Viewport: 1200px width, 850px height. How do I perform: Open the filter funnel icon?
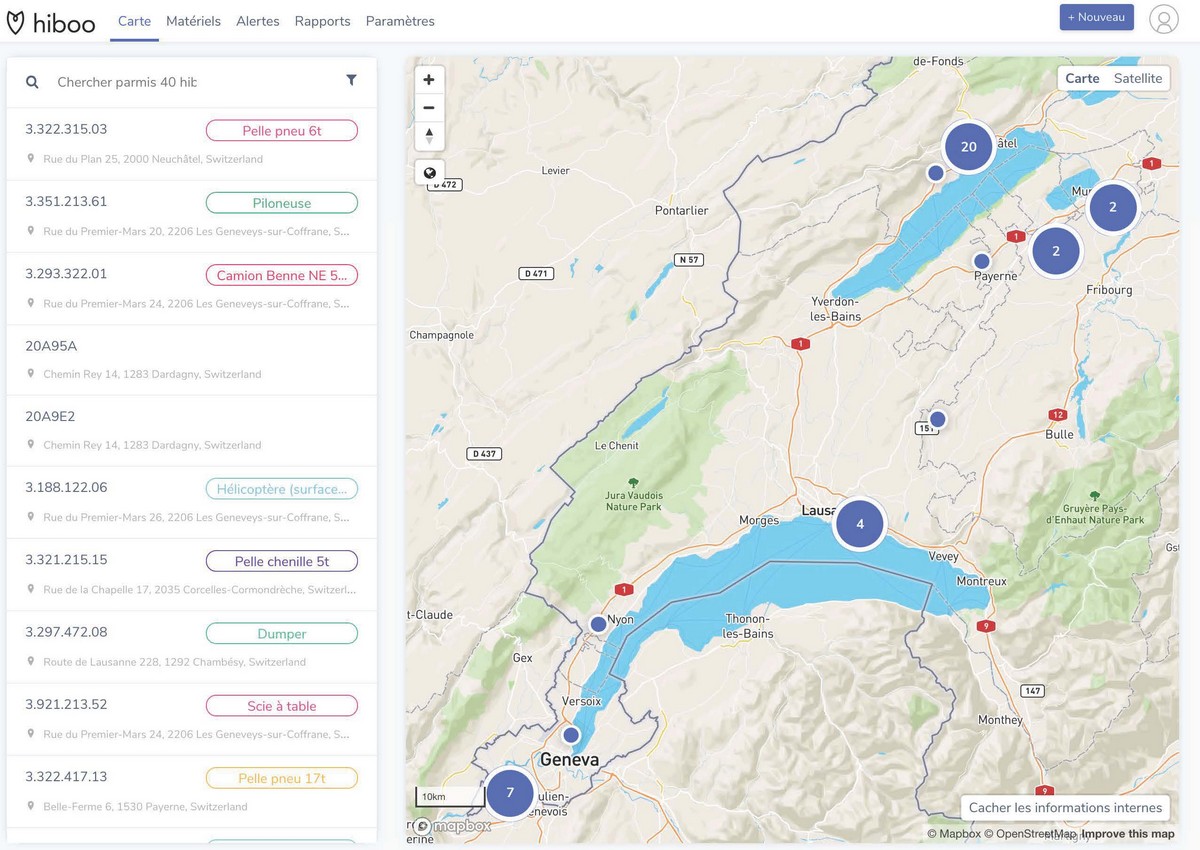coord(351,81)
